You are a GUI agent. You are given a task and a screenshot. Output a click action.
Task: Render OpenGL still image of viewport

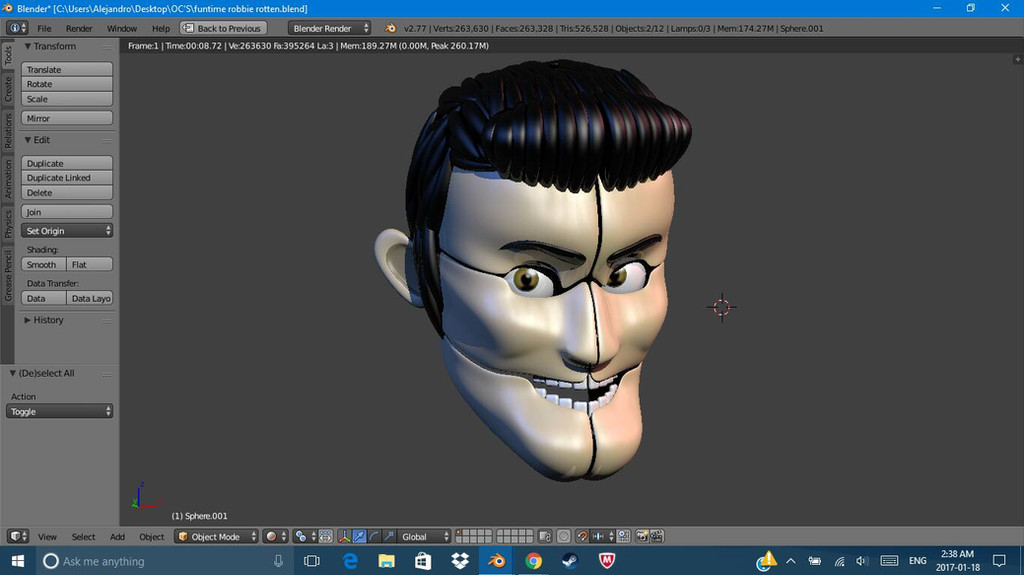(x=642, y=536)
